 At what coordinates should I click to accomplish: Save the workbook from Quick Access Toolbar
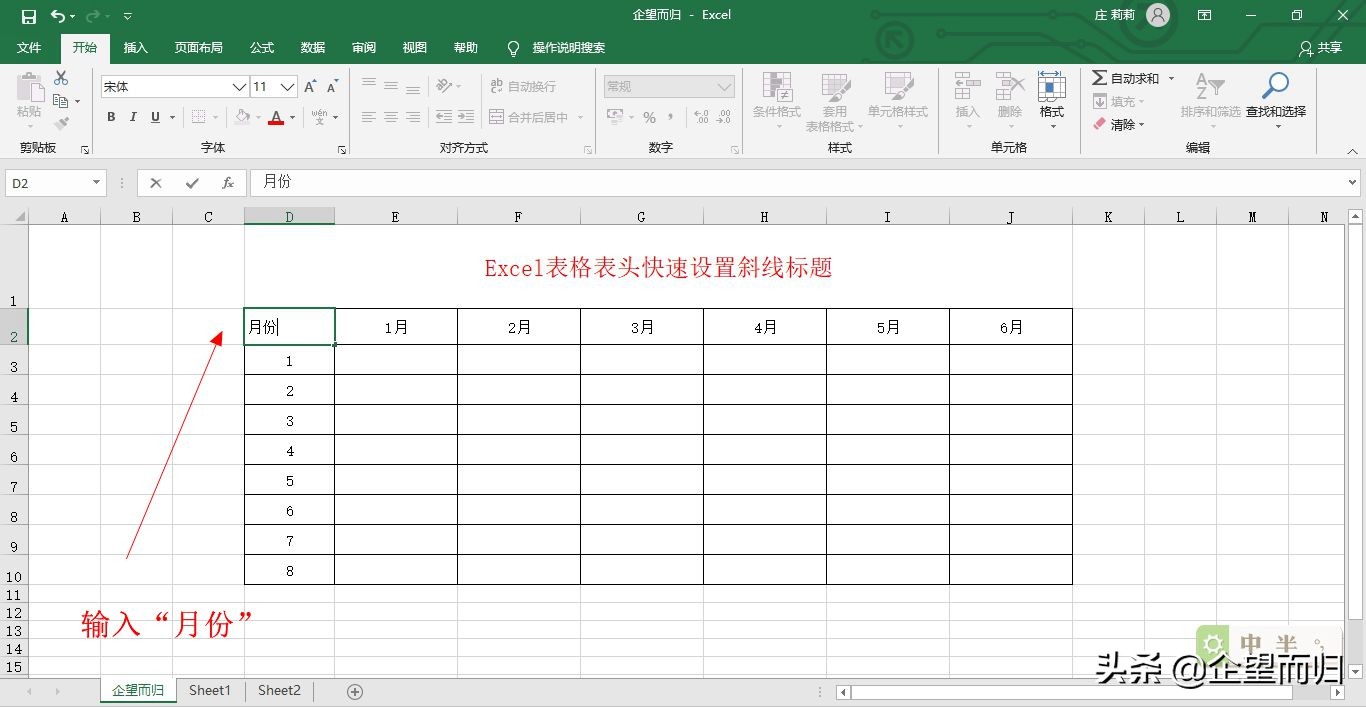(x=27, y=15)
